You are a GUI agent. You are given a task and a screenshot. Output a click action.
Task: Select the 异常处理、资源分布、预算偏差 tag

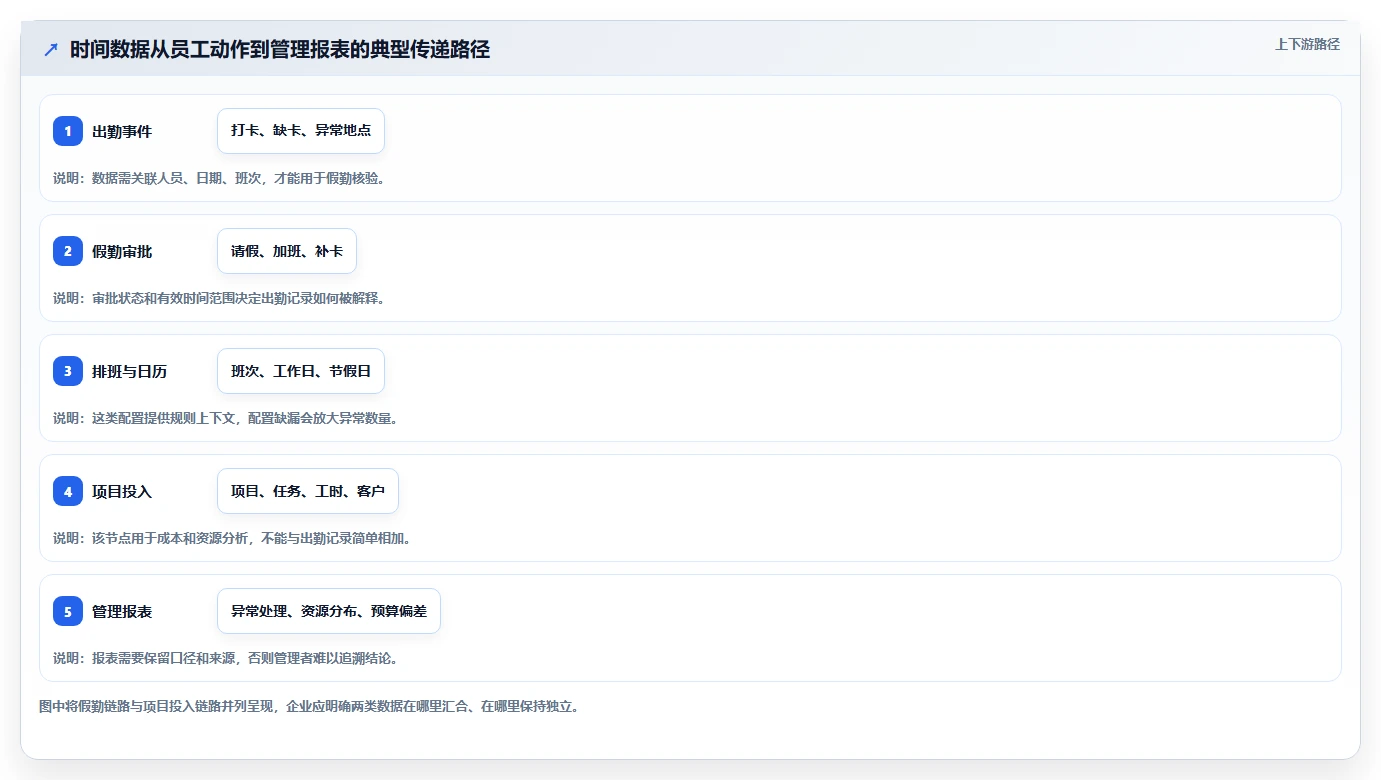coord(329,611)
